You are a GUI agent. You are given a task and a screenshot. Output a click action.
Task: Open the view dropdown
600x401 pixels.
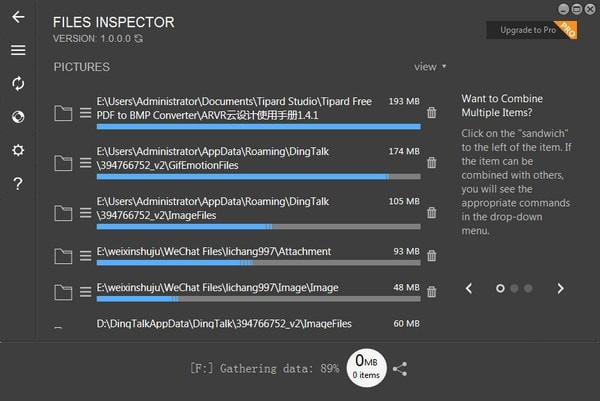(430, 67)
